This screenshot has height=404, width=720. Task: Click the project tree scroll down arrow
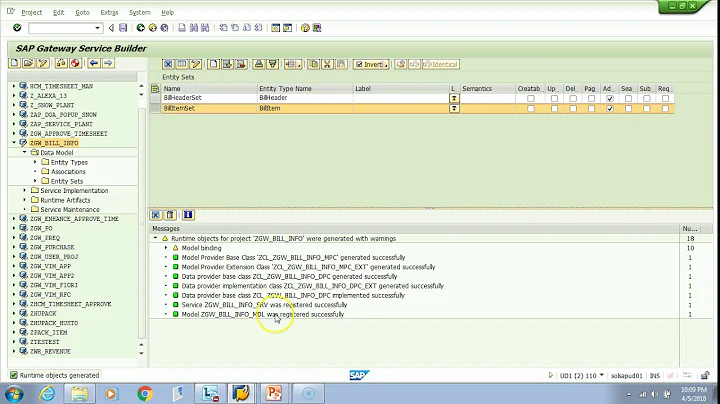[x=141, y=353]
